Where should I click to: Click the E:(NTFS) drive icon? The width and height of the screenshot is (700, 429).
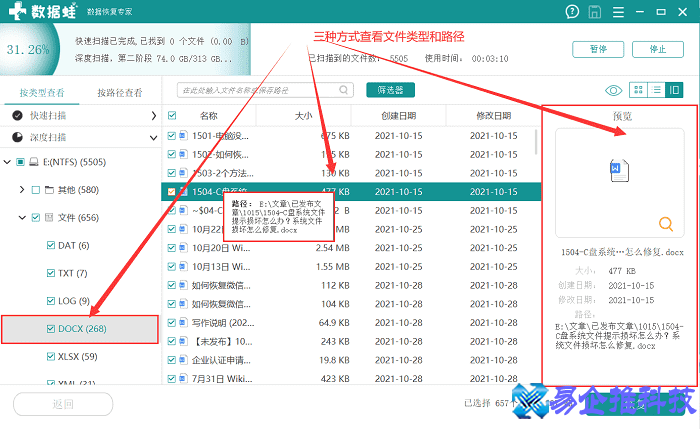click(x=34, y=162)
